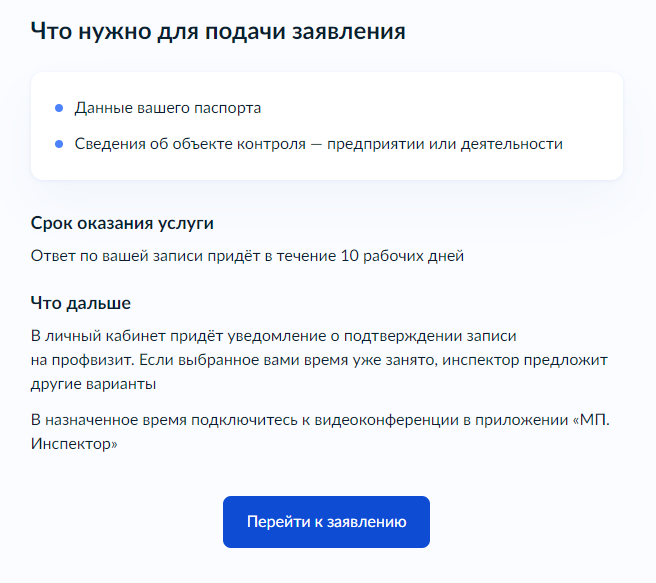Click the 'Сведения об объекте контроля' text
Screen dimensions: 656x583
[190, 144]
